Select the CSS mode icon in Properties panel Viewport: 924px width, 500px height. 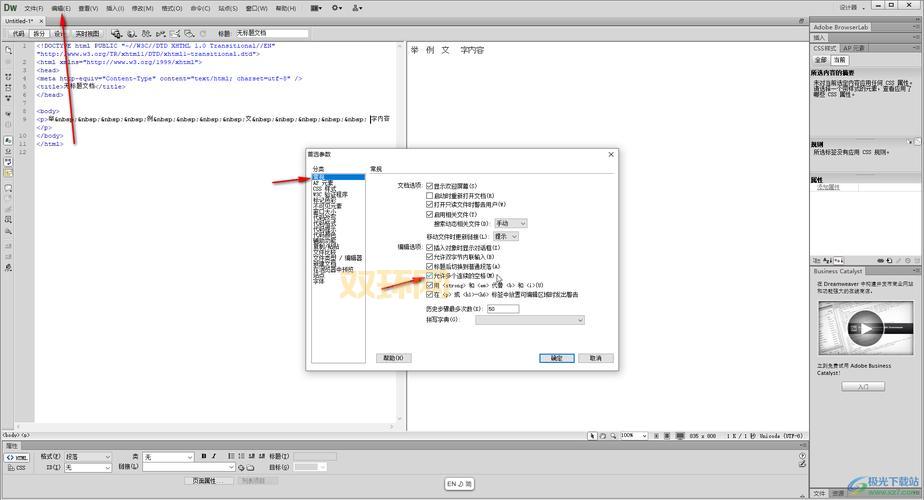pos(16,467)
